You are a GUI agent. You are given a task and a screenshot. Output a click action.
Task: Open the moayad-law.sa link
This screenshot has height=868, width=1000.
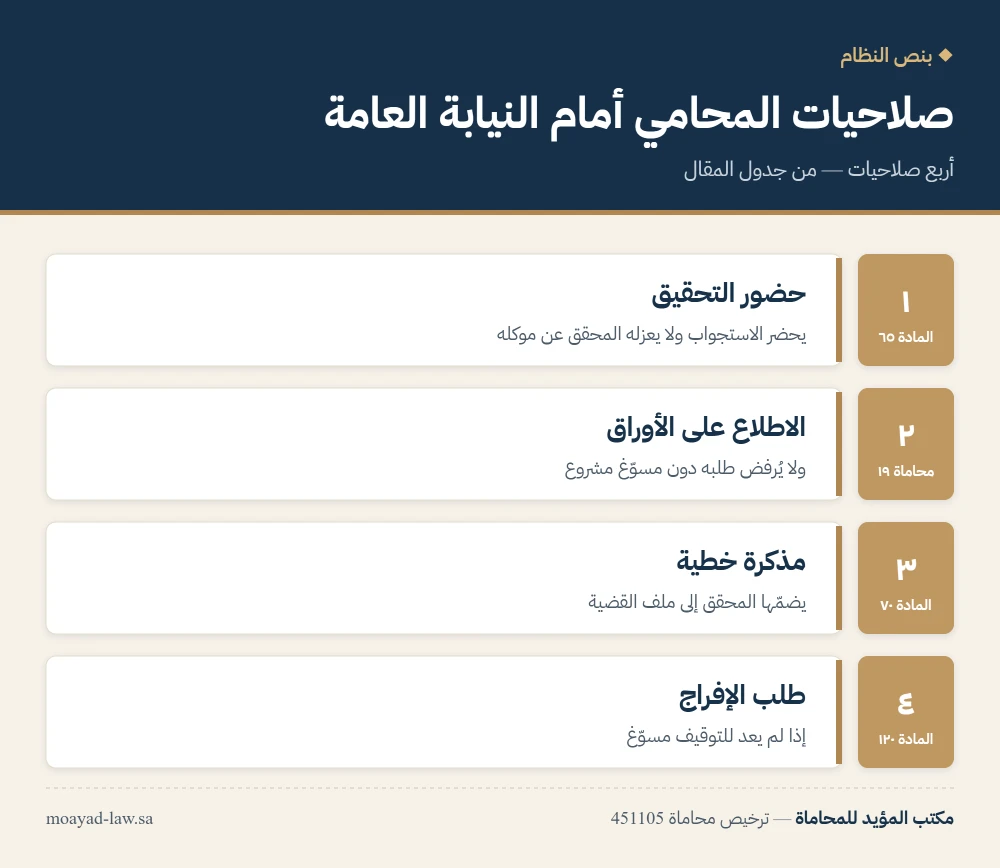tap(99, 818)
